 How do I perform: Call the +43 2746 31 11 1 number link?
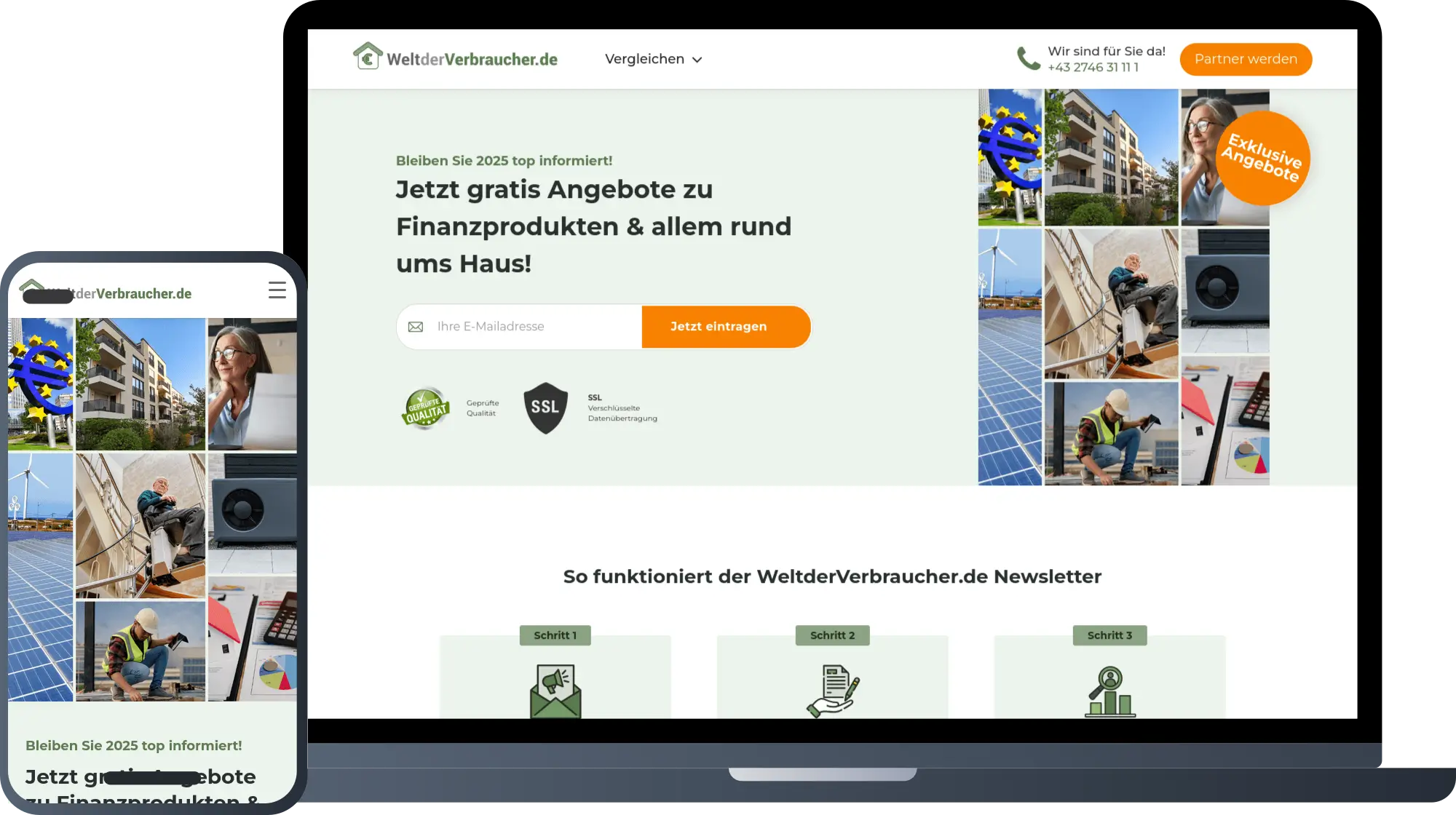(x=1094, y=66)
